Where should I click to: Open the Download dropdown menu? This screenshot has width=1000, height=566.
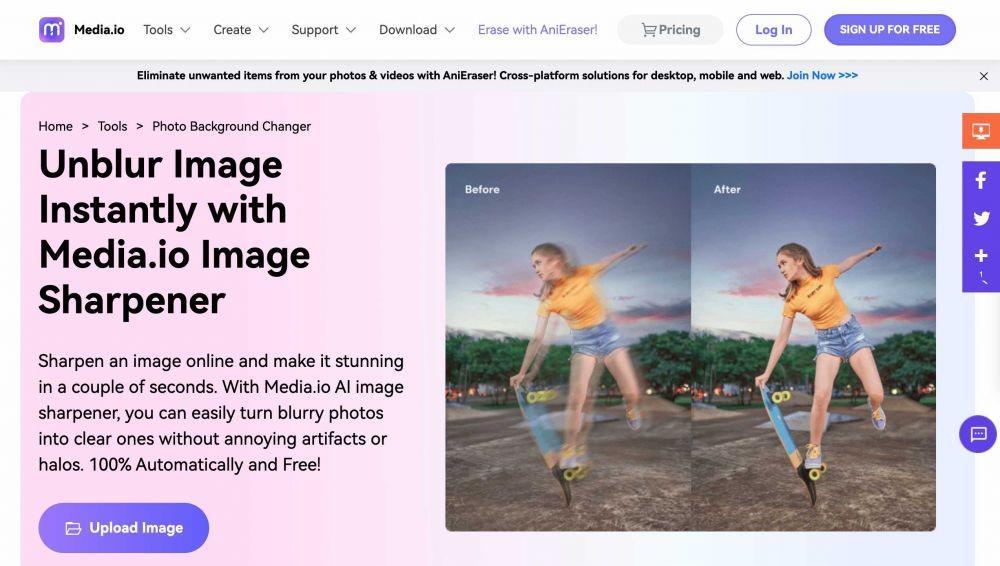pyautogui.click(x=416, y=30)
